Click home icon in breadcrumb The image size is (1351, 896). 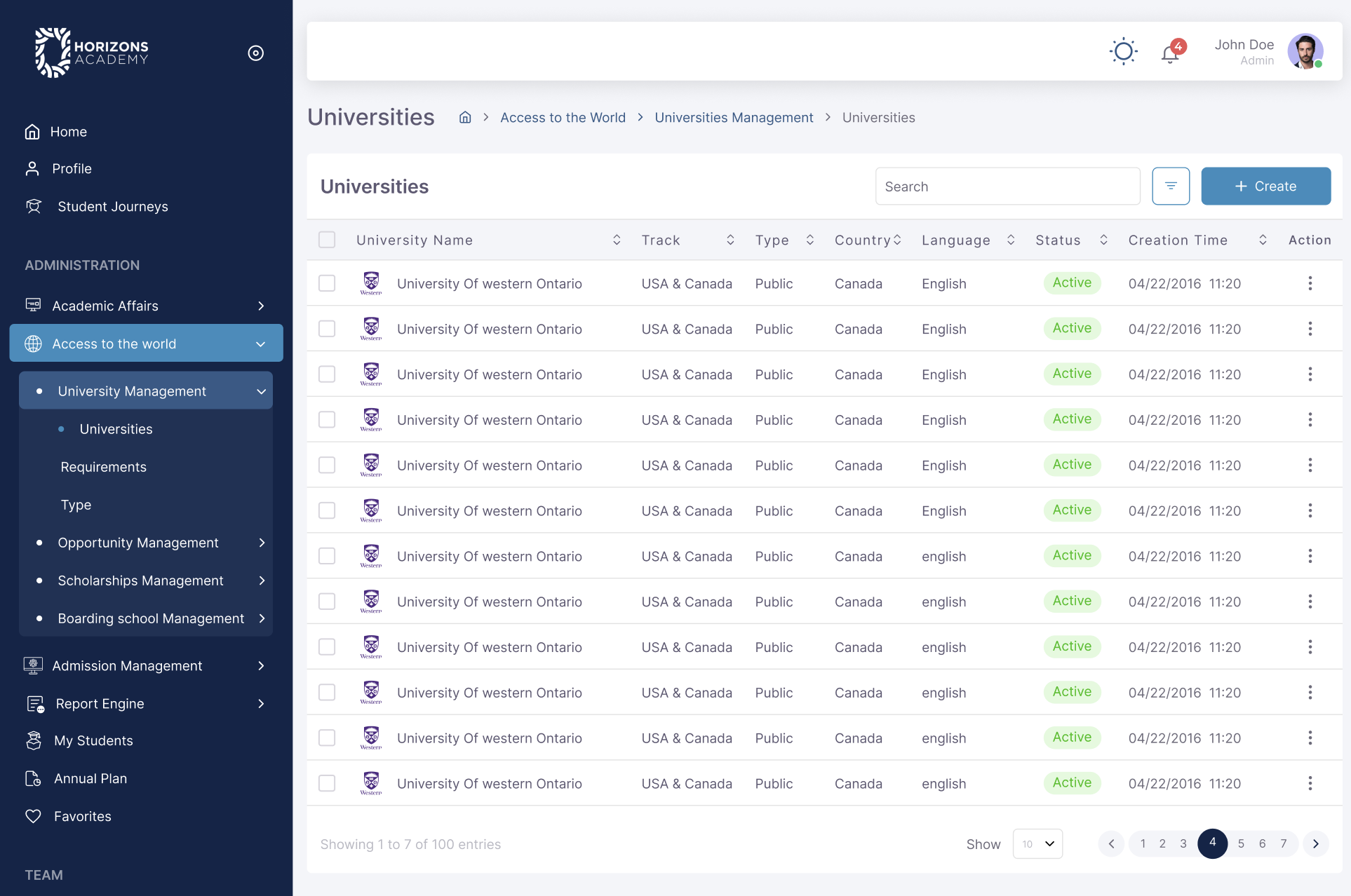point(465,118)
